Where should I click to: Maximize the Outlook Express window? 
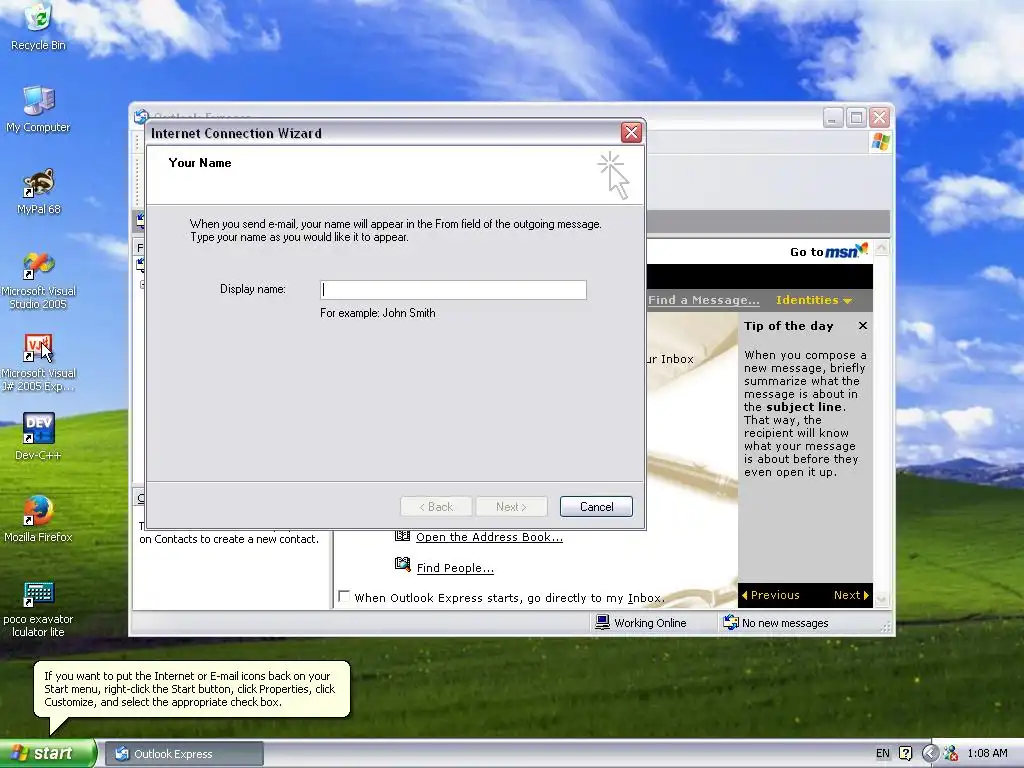pyautogui.click(x=856, y=118)
